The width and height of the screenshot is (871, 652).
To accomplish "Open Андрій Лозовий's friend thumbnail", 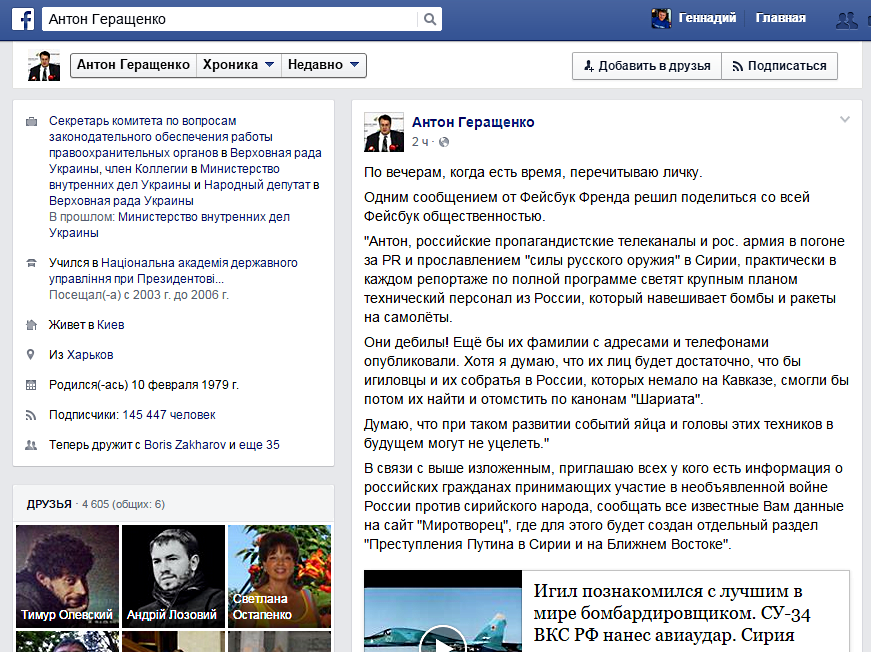I will (173, 576).
